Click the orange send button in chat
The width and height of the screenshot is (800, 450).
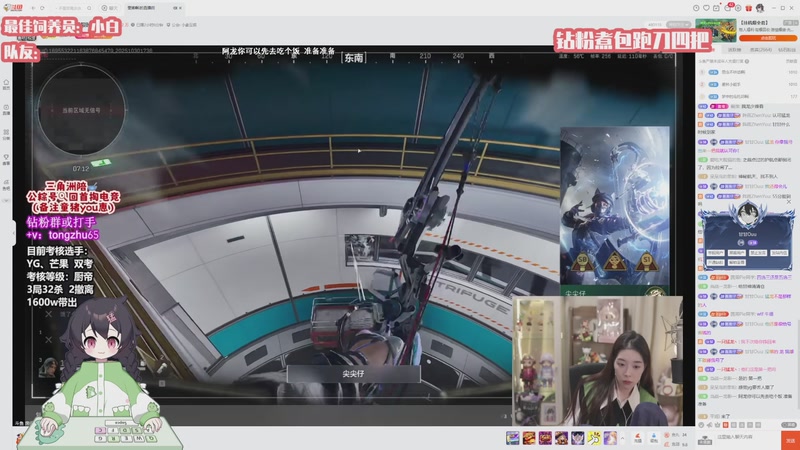[x=790, y=440]
